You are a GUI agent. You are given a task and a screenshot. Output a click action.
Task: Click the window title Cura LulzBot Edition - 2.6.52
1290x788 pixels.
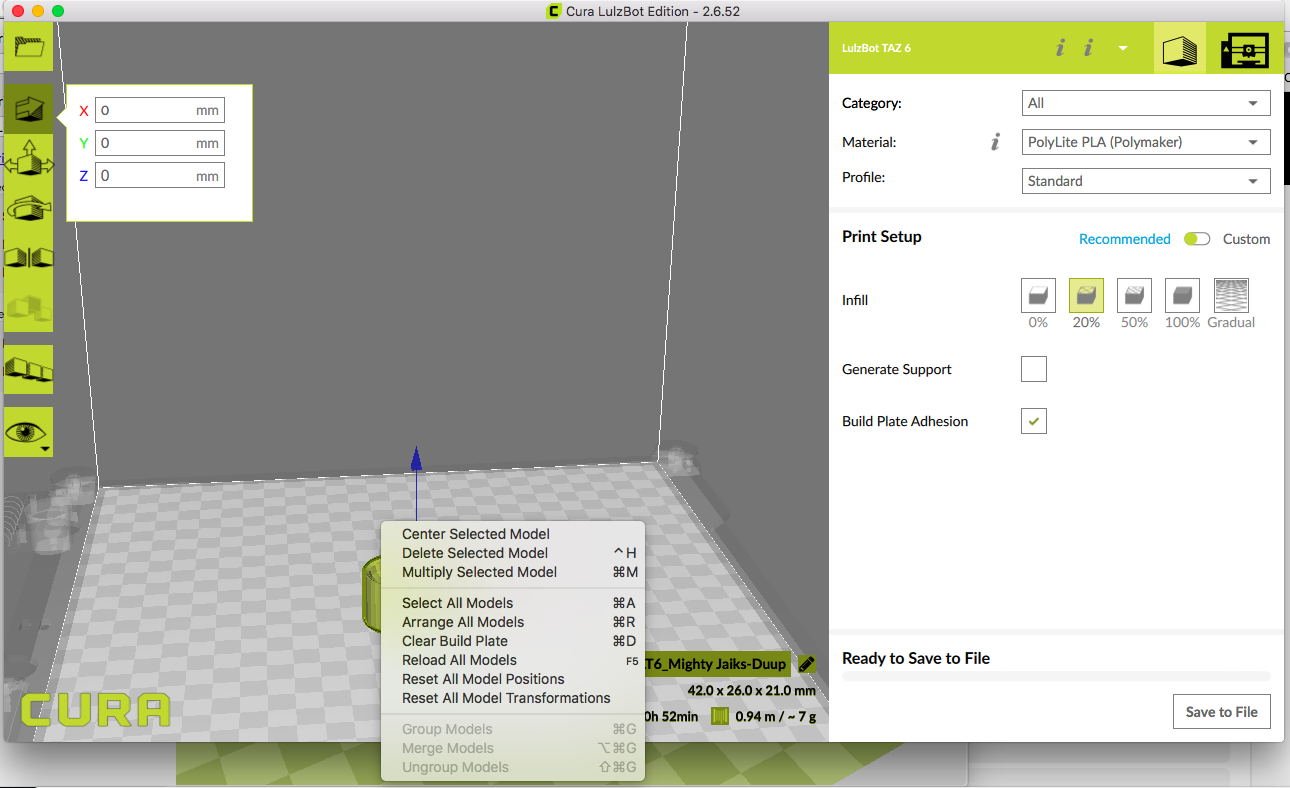pyautogui.click(x=651, y=11)
